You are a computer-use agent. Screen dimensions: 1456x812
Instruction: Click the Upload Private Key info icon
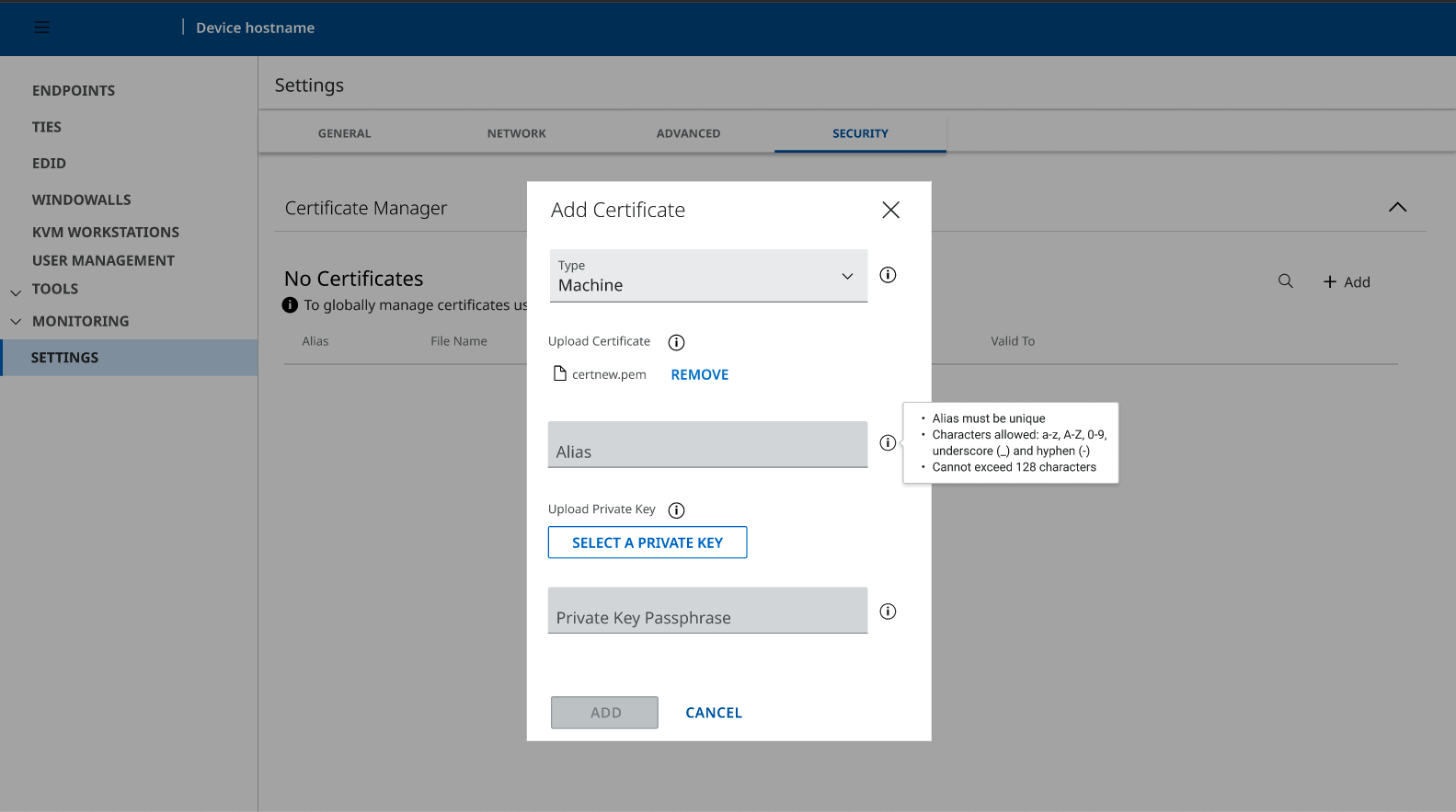coord(676,510)
